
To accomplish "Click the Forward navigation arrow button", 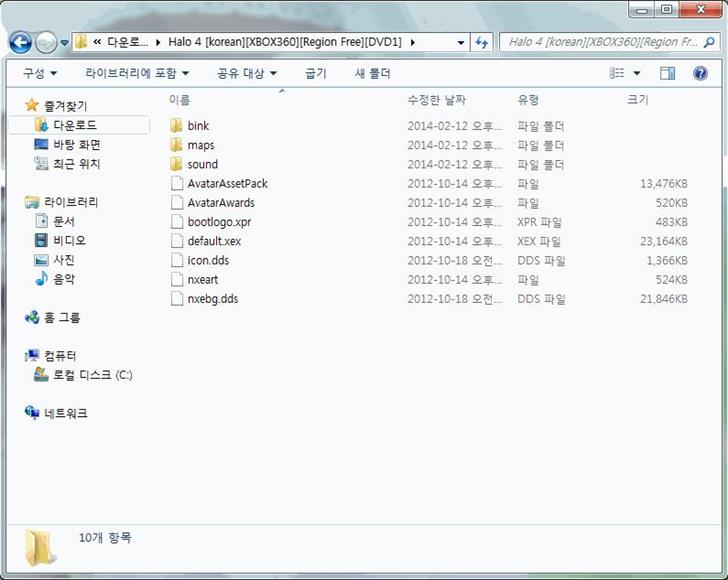I will 46,43.
